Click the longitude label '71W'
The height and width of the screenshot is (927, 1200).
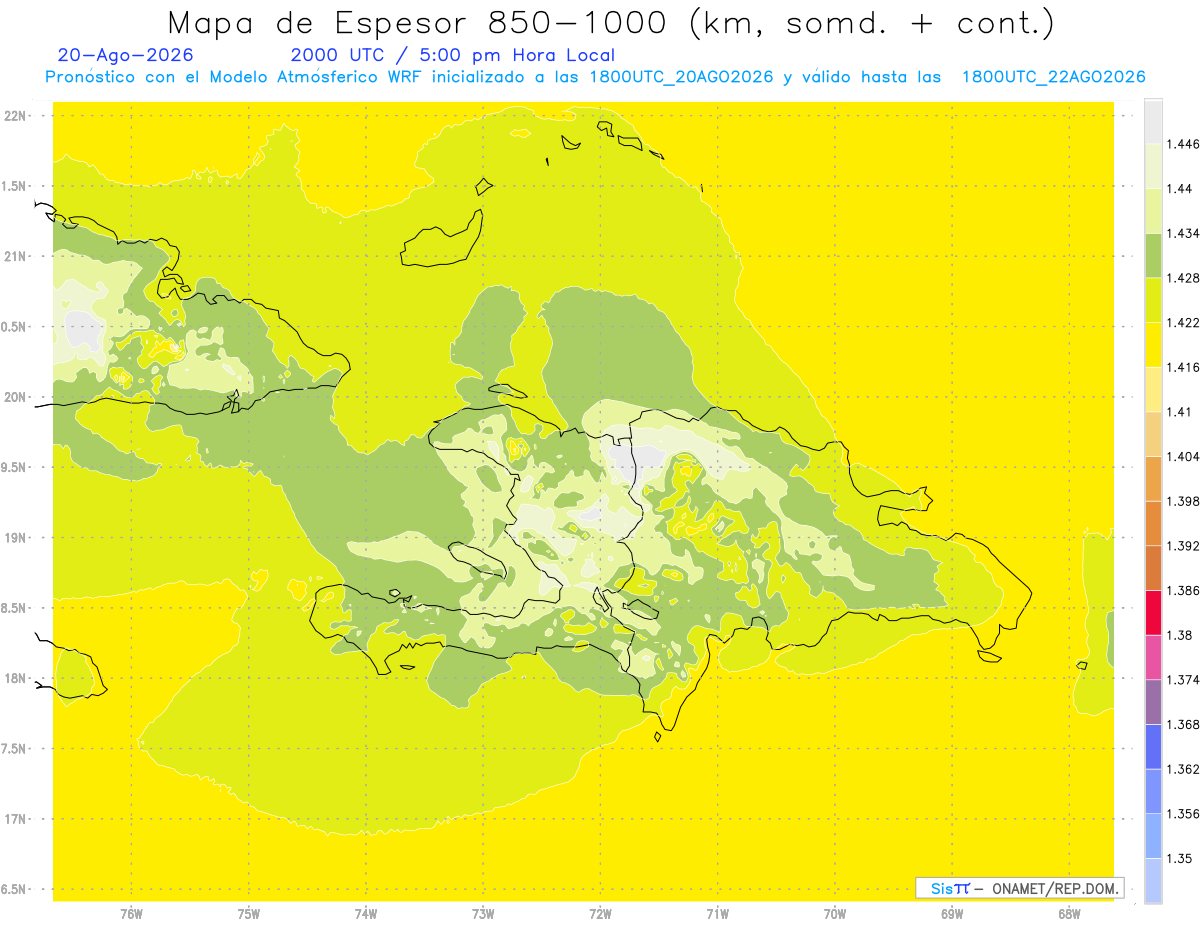pos(717,913)
